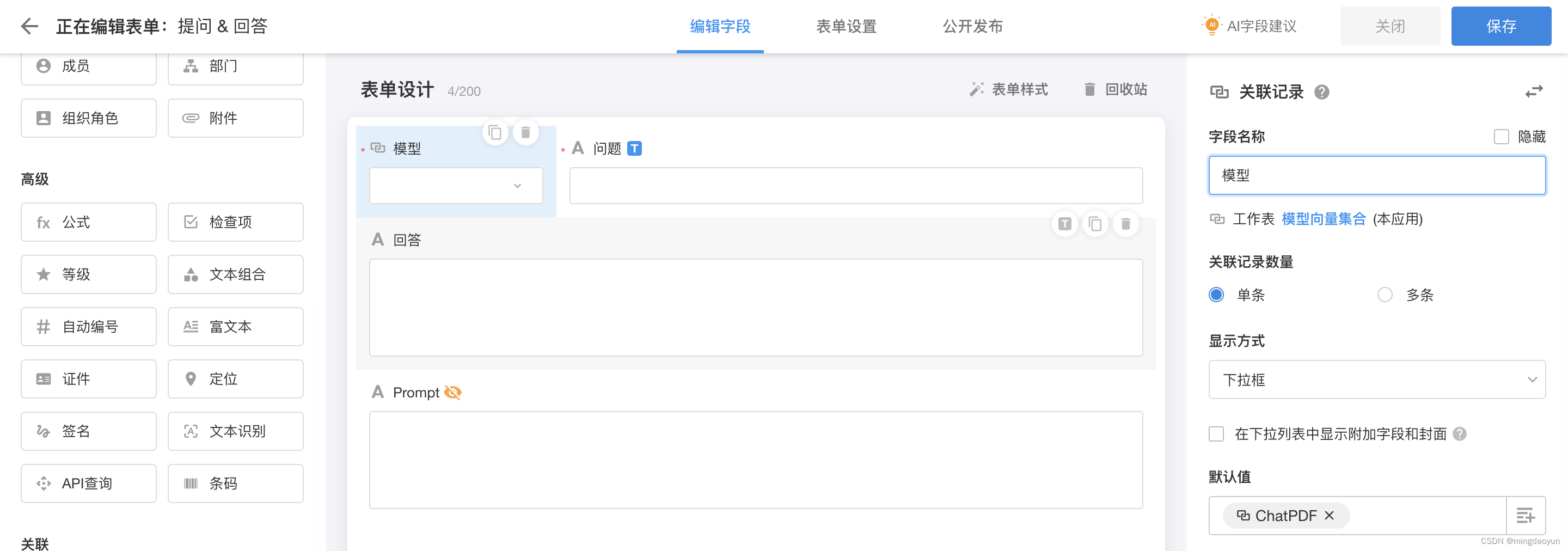Duplicate the 回答 field

click(1095, 224)
